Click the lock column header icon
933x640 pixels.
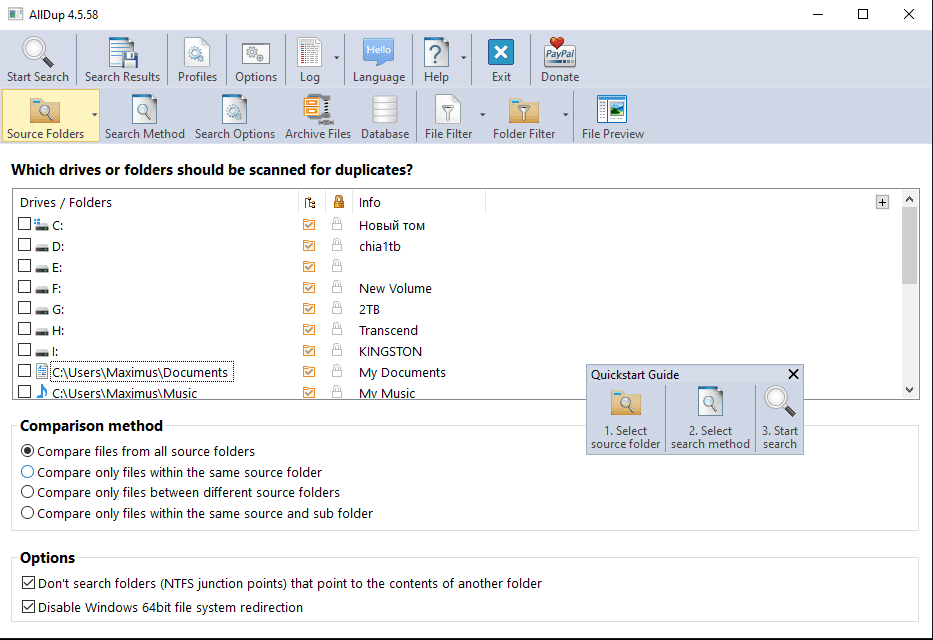pos(339,202)
